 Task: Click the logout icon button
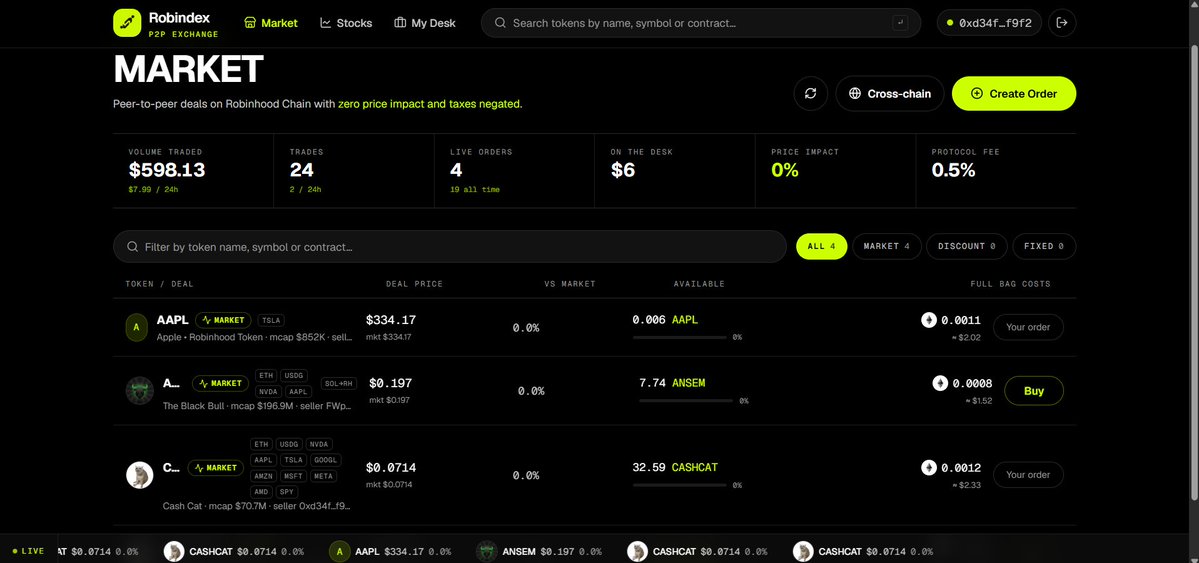pos(1061,23)
